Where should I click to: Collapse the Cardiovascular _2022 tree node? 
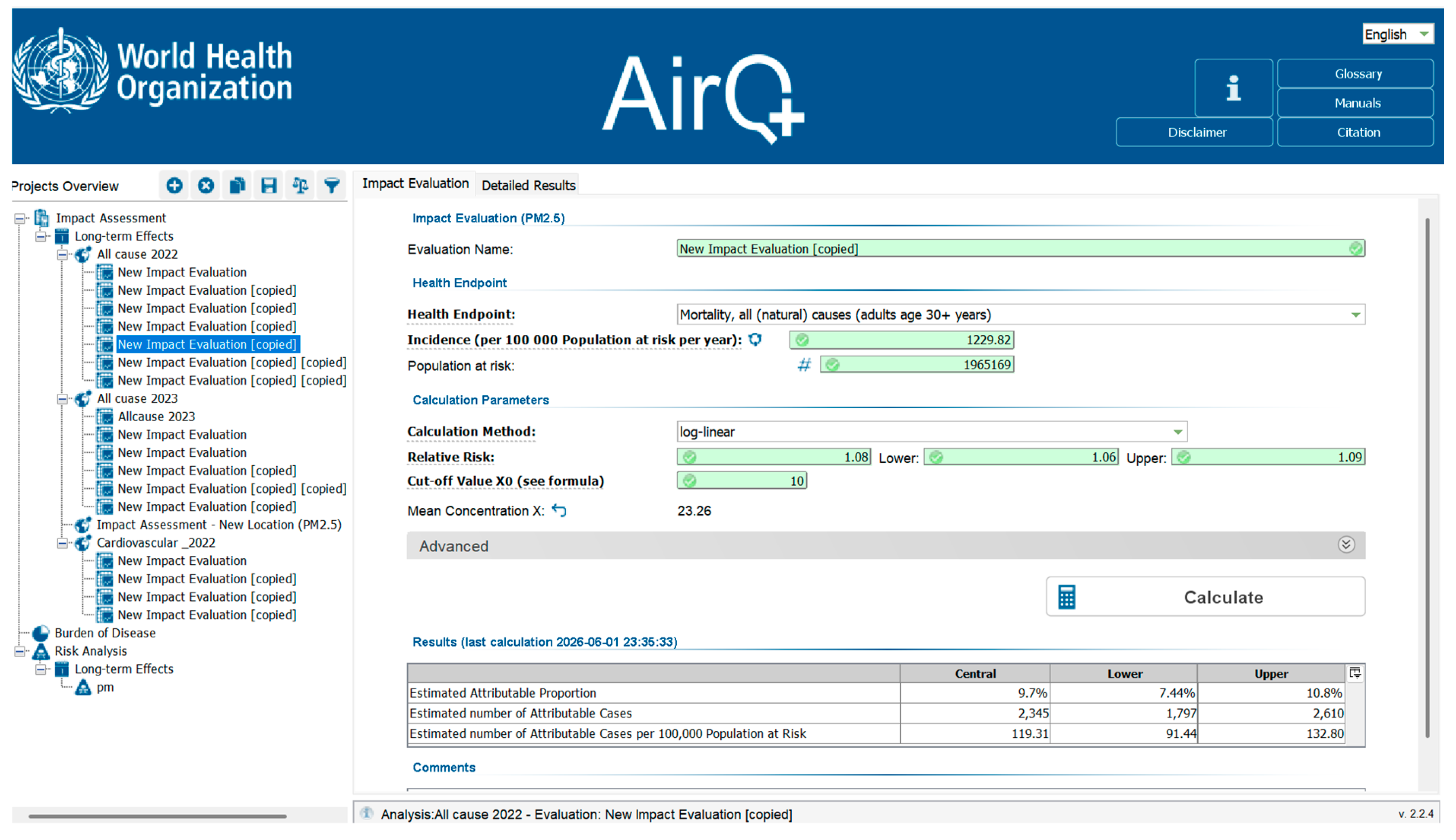[x=62, y=543]
